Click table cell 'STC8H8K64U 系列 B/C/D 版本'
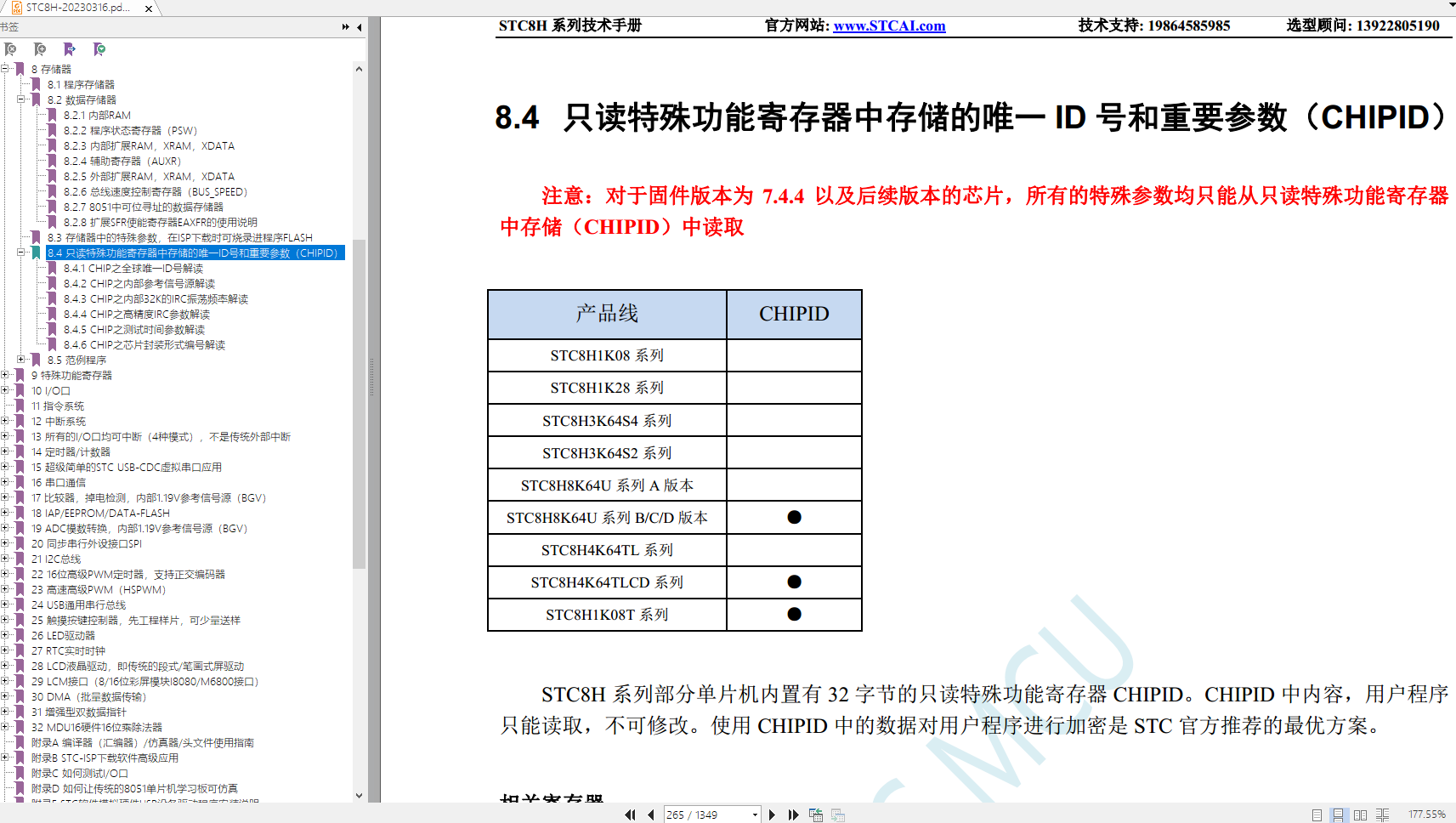This screenshot has height=823, width=1456. [x=607, y=518]
